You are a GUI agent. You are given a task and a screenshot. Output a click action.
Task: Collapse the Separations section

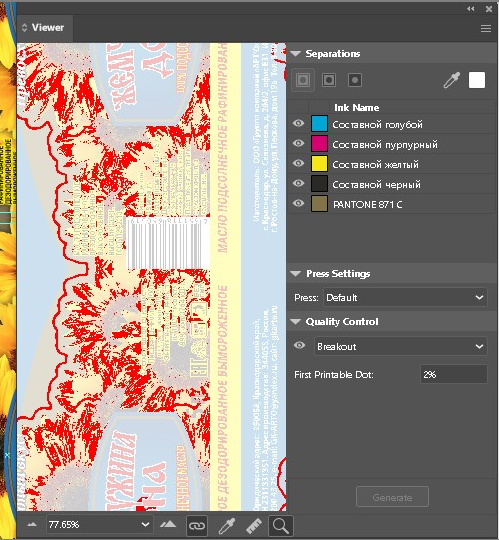(x=295, y=54)
